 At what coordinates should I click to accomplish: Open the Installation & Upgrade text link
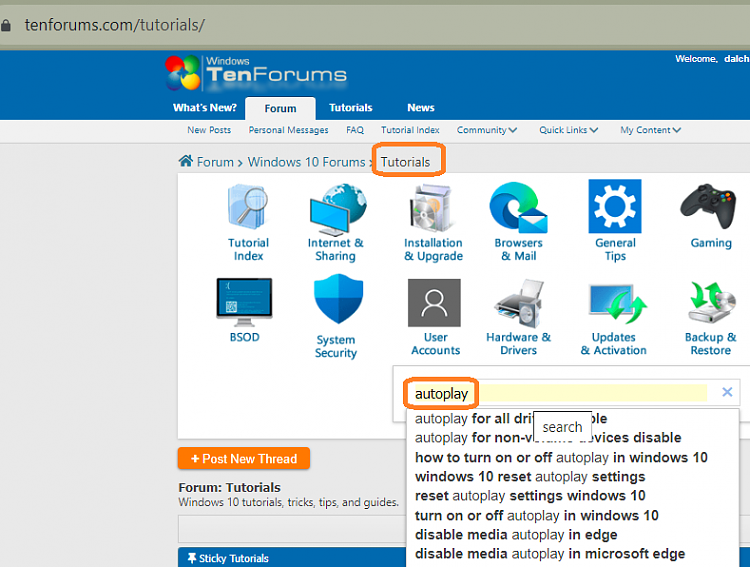coord(433,249)
